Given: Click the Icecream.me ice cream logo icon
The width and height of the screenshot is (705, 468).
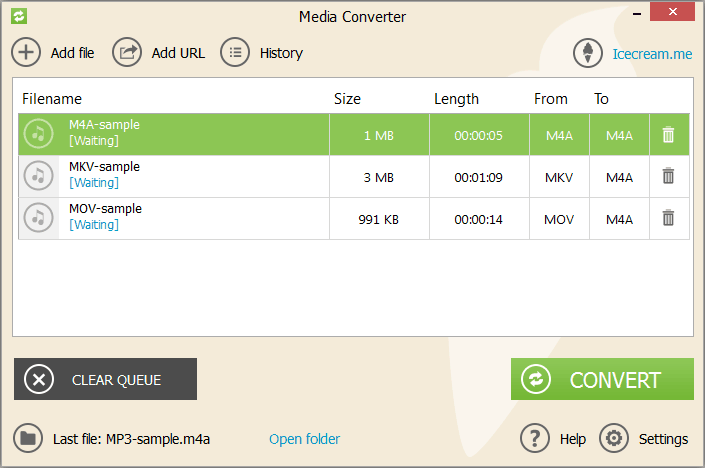Looking at the screenshot, I should 588,53.
